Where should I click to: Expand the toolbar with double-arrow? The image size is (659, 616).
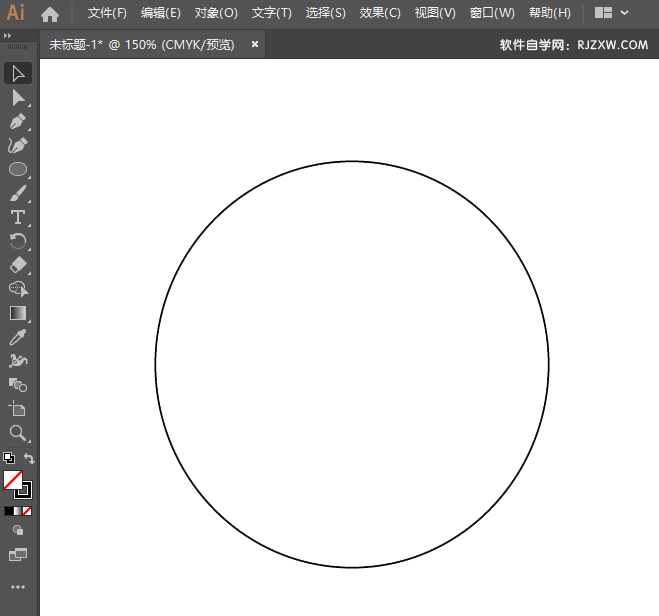pyautogui.click(x=7, y=36)
